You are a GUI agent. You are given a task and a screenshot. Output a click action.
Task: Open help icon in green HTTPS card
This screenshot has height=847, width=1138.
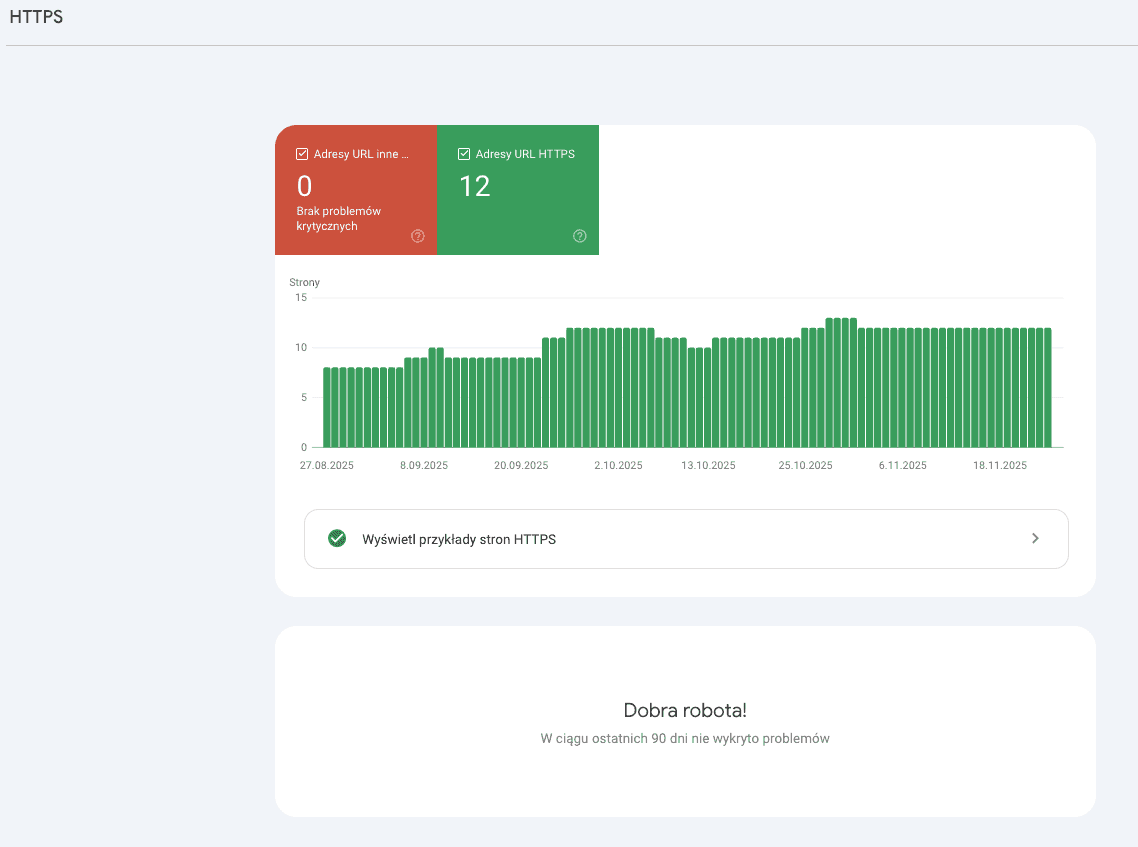click(x=579, y=236)
